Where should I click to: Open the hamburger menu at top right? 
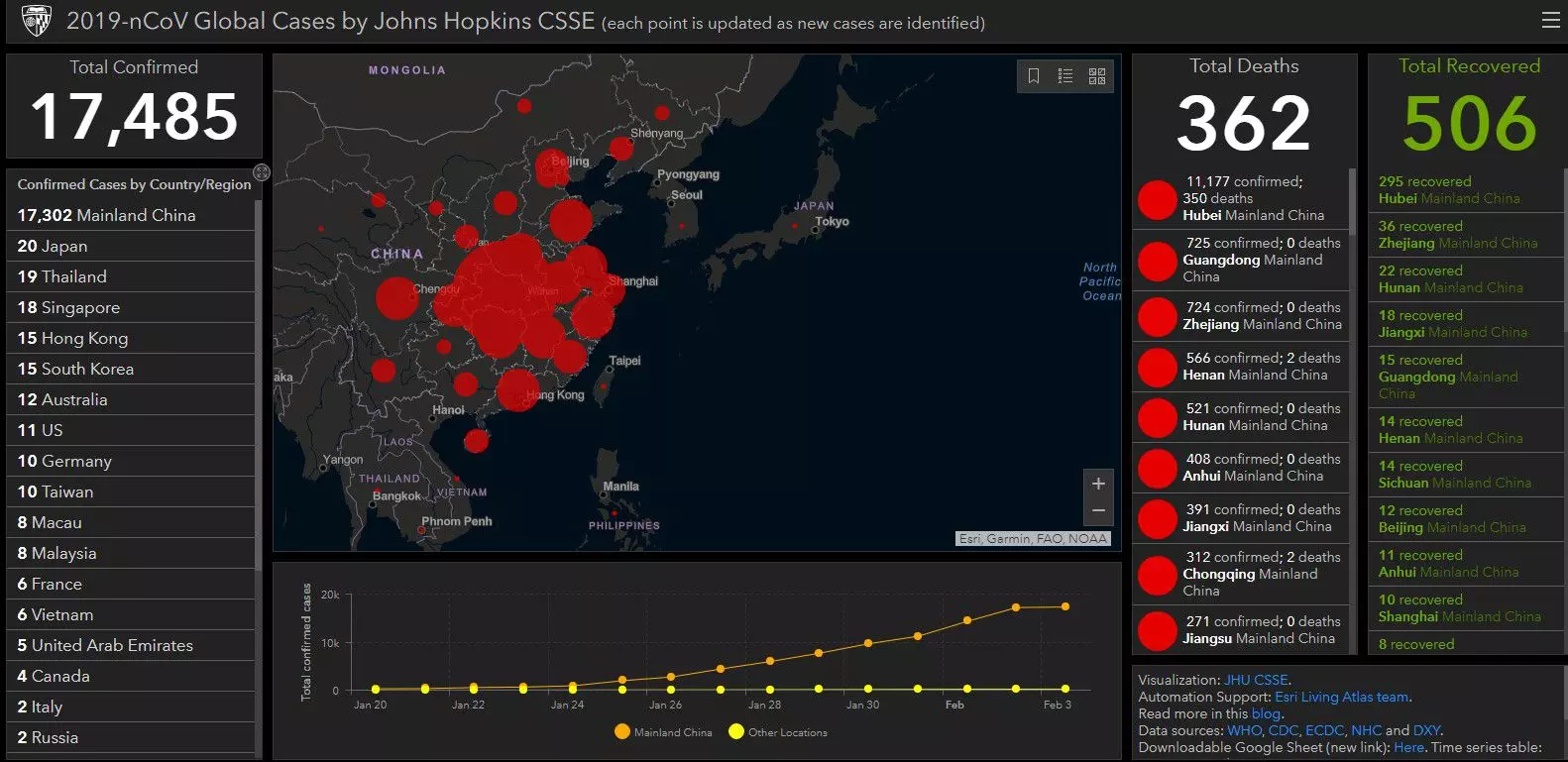pos(1551,21)
